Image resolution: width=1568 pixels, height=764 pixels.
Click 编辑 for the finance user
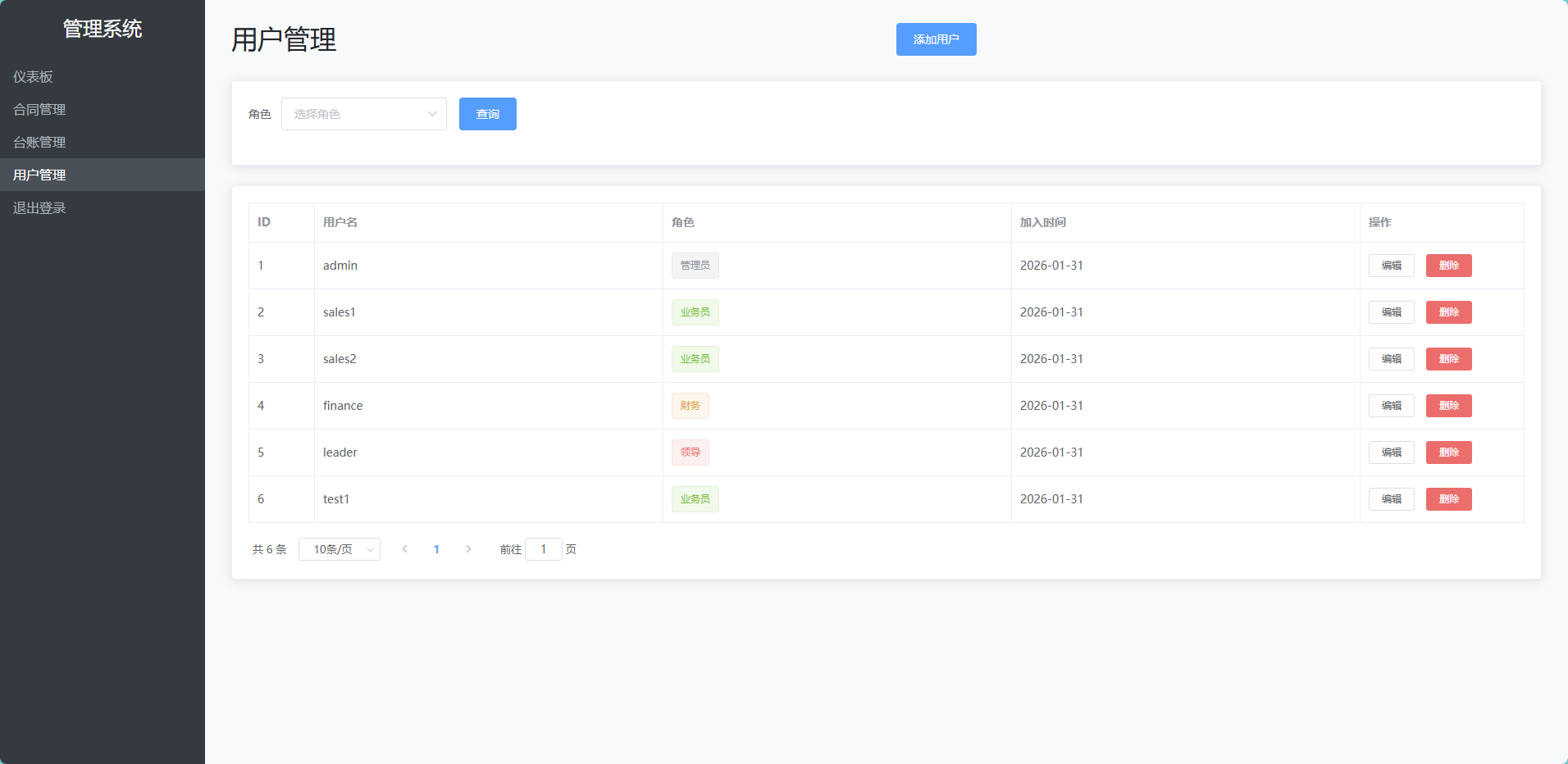coord(1391,406)
